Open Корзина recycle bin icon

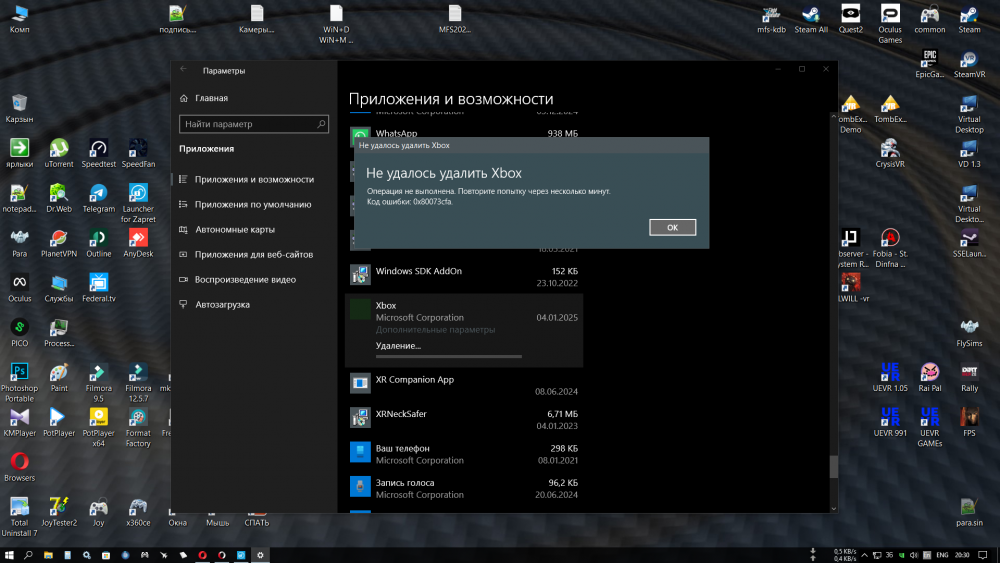pos(19,108)
